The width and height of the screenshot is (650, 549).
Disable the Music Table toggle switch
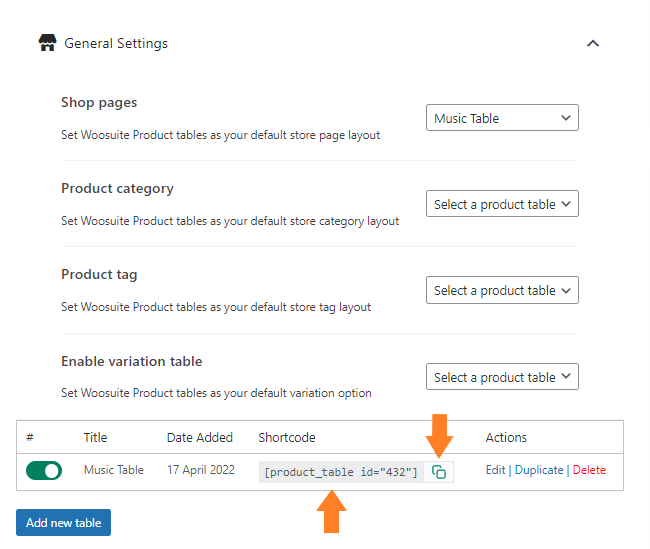click(x=44, y=471)
